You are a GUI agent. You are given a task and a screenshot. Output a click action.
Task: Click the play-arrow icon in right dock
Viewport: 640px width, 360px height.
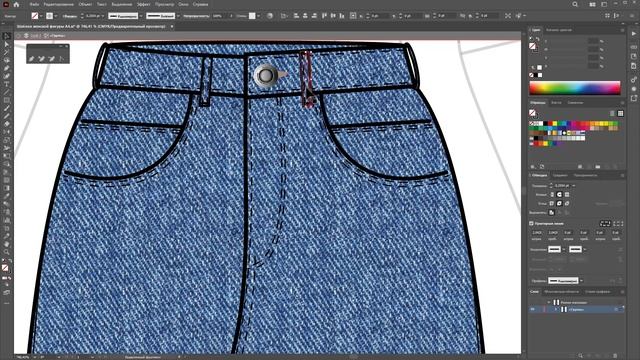click(x=633, y=34)
